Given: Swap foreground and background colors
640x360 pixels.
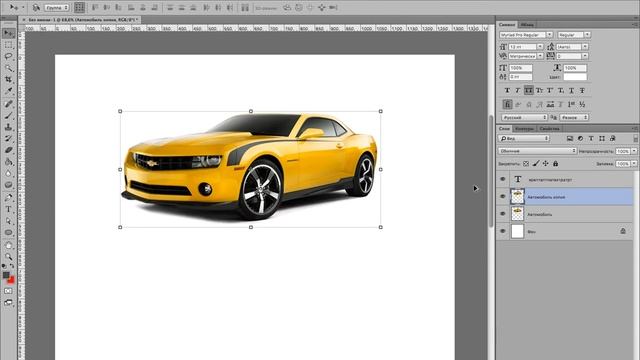Looking at the screenshot, I should [x=12, y=266].
